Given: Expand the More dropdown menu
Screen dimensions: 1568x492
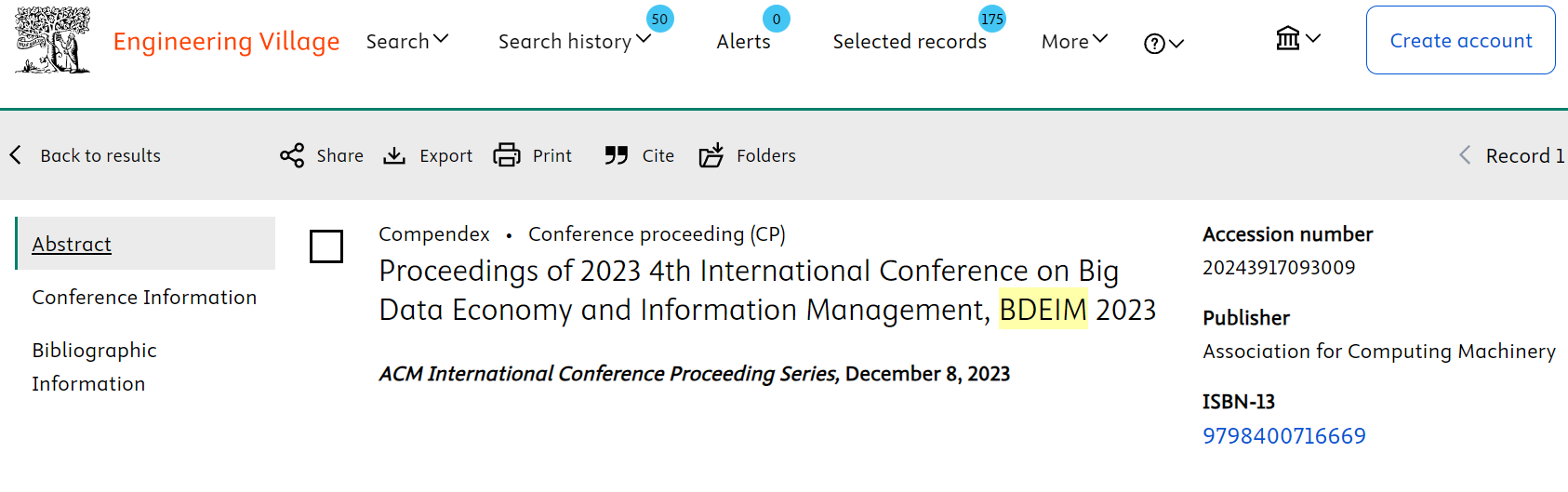Looking at the screenshot, I should (1074, 42).
